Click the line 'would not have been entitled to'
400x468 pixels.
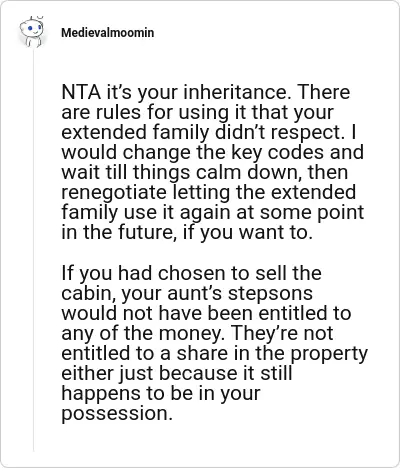[x=206, y=313]
